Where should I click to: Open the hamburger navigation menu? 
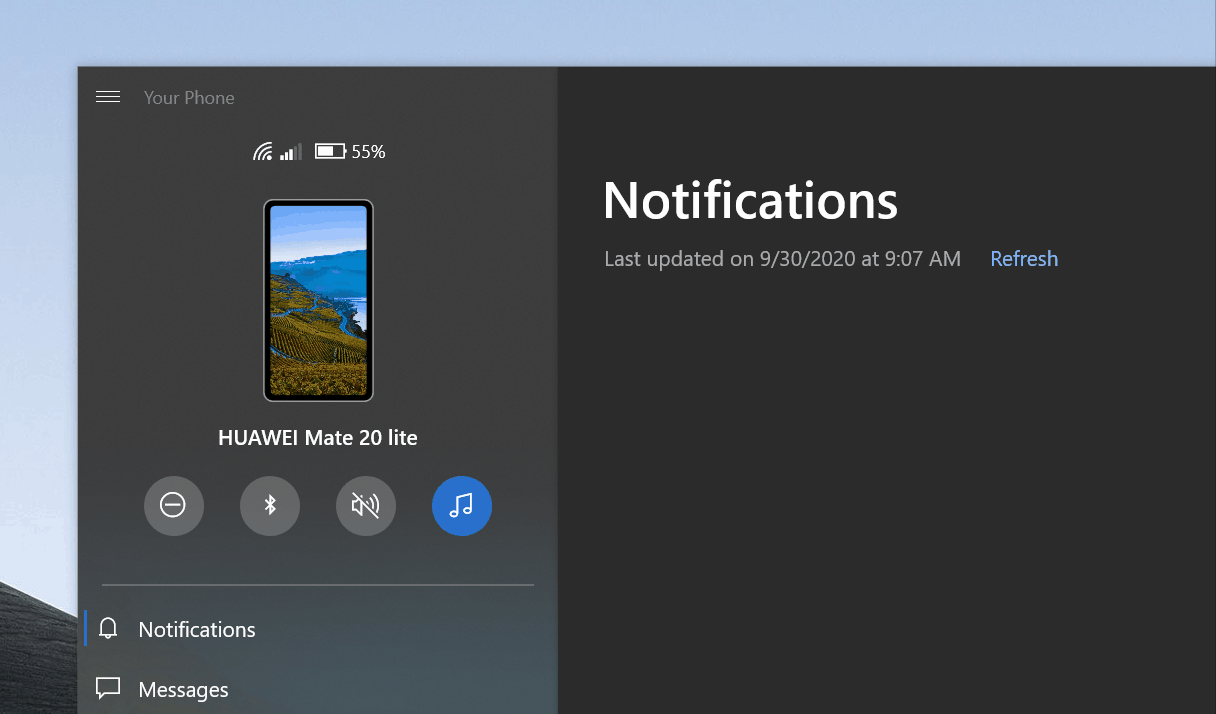[108, 97]
